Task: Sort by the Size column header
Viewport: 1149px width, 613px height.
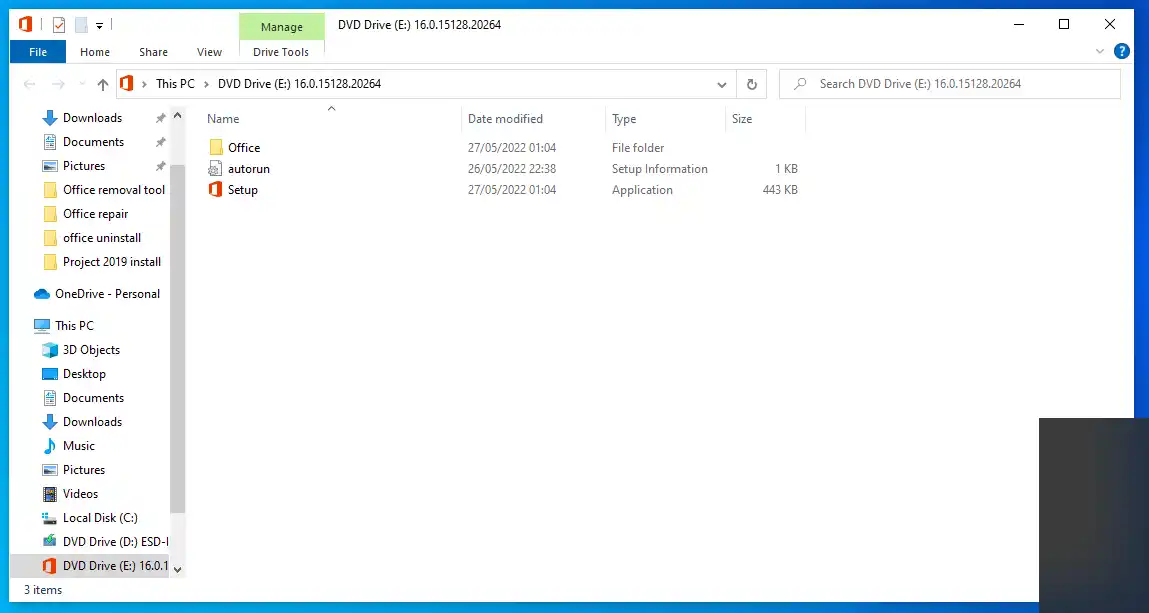Action: [x=742, y=119]
